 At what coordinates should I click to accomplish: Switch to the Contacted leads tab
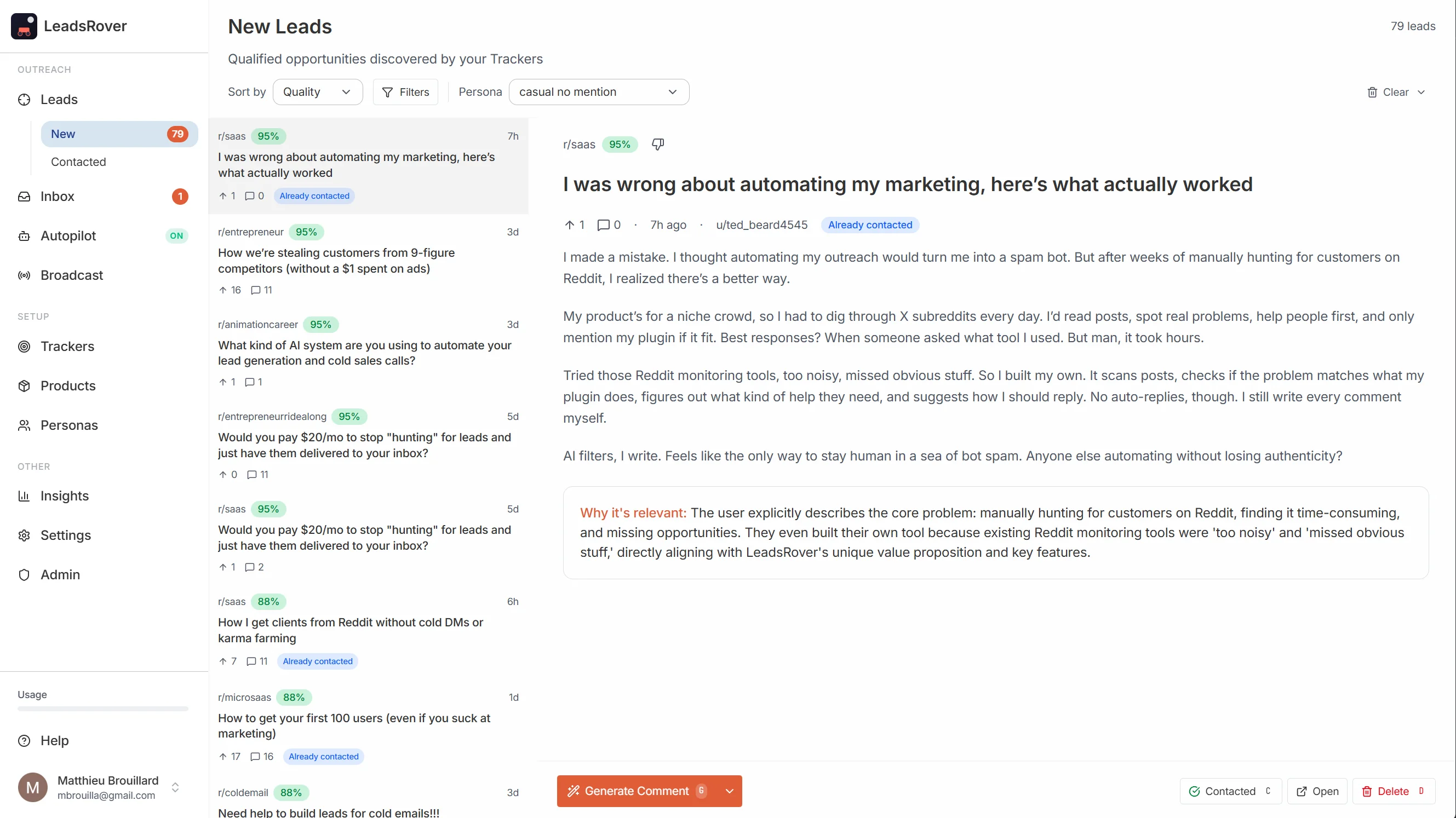tap(78, 162)
